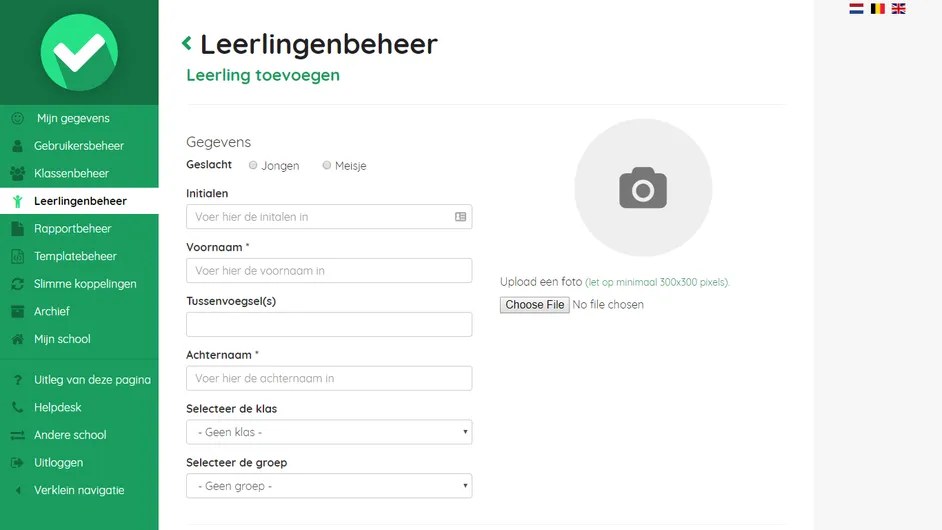942x530 pixels.
Task: Click the 'No file chosen' text
Action: [x=608, y=305]
